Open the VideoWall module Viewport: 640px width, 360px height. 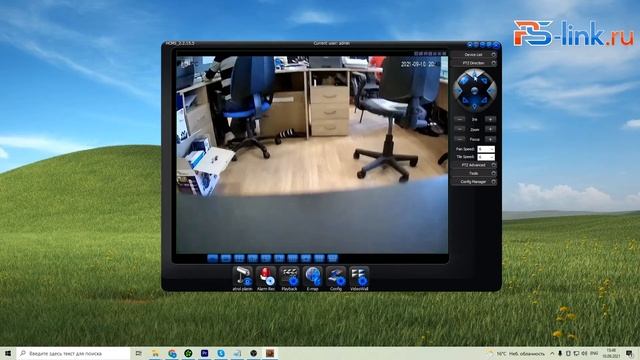359,278
